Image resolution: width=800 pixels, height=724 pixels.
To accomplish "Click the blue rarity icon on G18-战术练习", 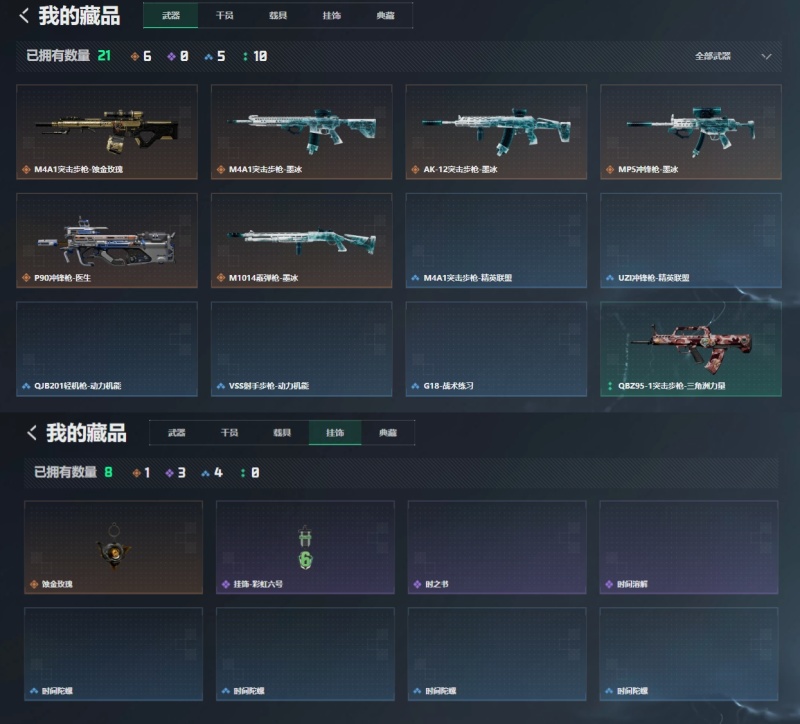I will click(x=415, y=386).
